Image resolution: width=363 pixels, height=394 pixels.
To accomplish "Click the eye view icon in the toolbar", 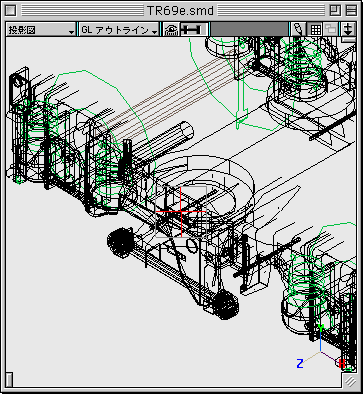I will 171,30.
